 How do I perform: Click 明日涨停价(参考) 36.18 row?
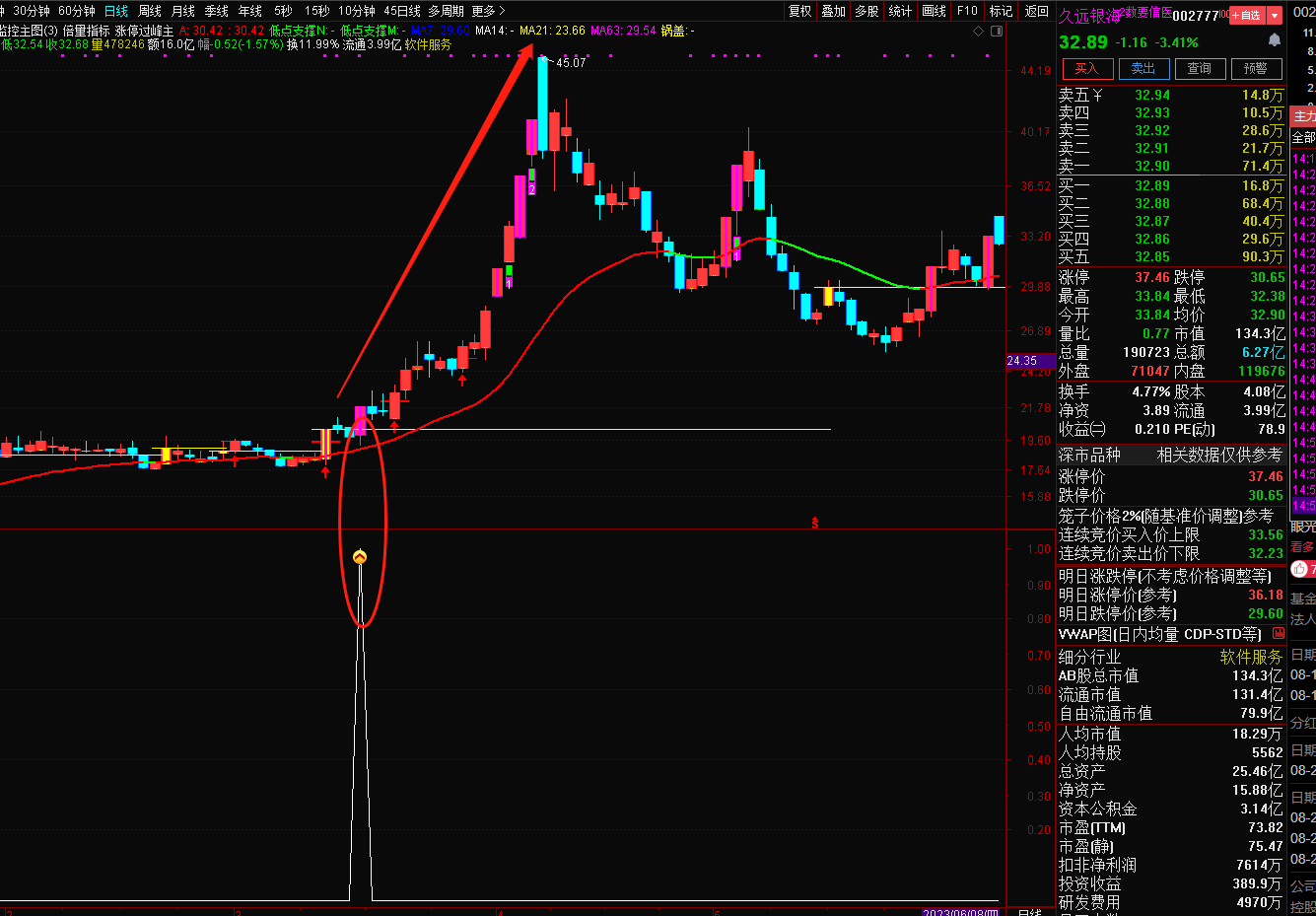(x=1171, y=595)
